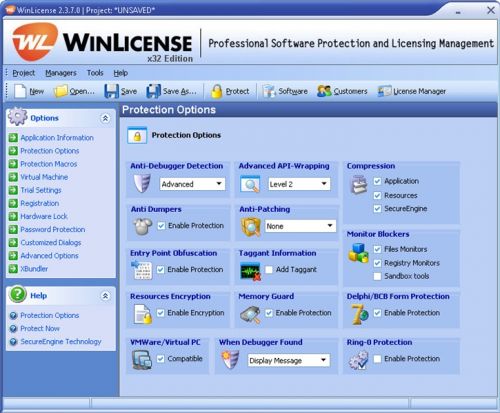Screen dimensions: 500x413
Task: Open Trial Settings link
Action: (x=41, y=190)
